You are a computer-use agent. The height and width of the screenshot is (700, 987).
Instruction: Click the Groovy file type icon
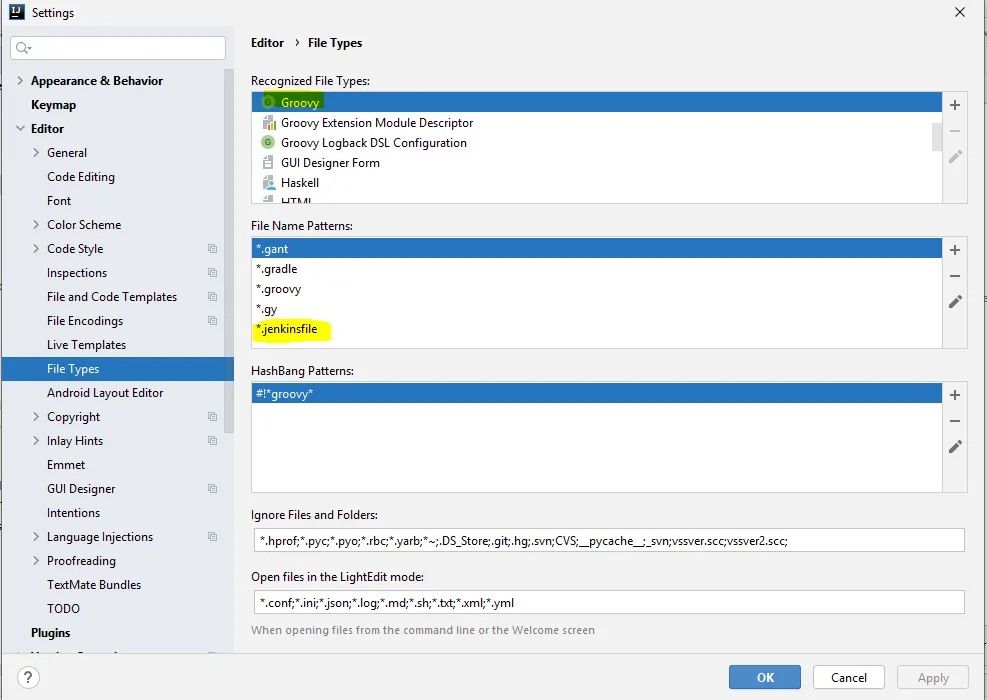[268, 102]
